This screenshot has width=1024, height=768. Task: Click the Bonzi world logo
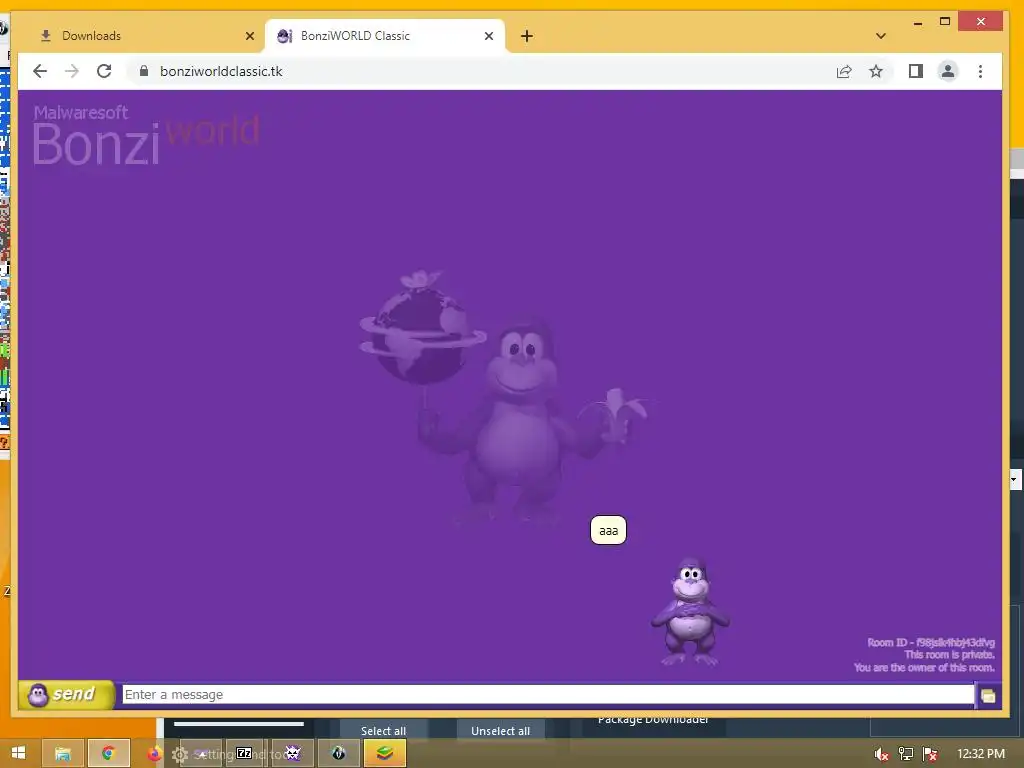[146, 135]
